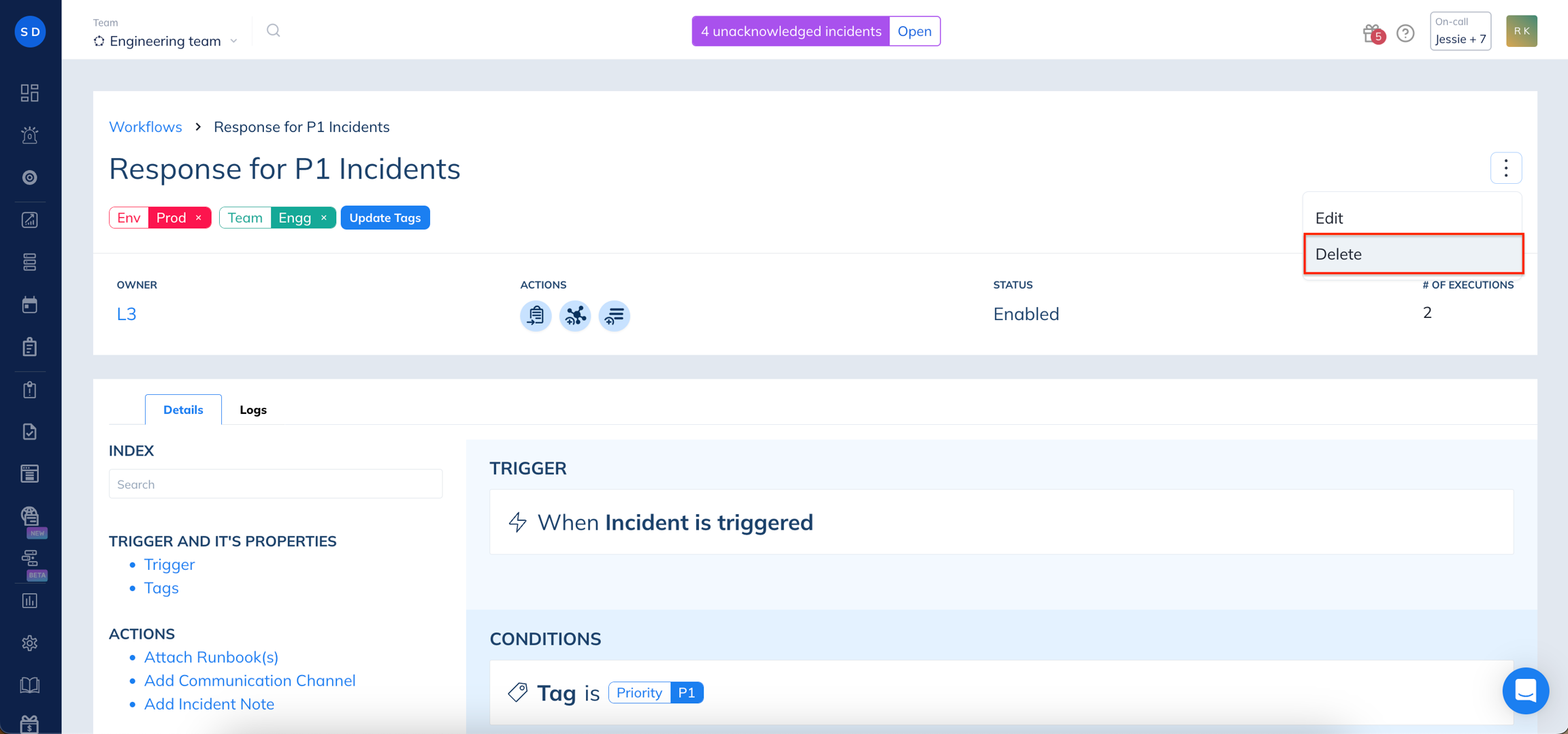Viewport: 1568px width, 734px height.
Task: Click the search magnifier icon in header
Action: click(x=274, y=31)
